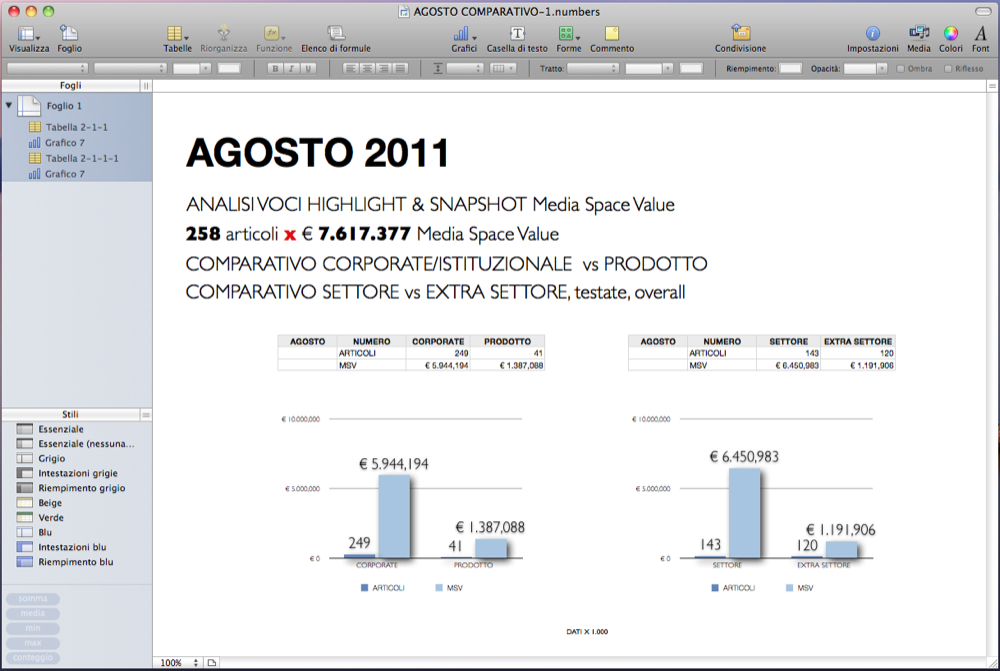
Task: Apply the Intestazioni blu table style
Action: [x=71, y=547]
